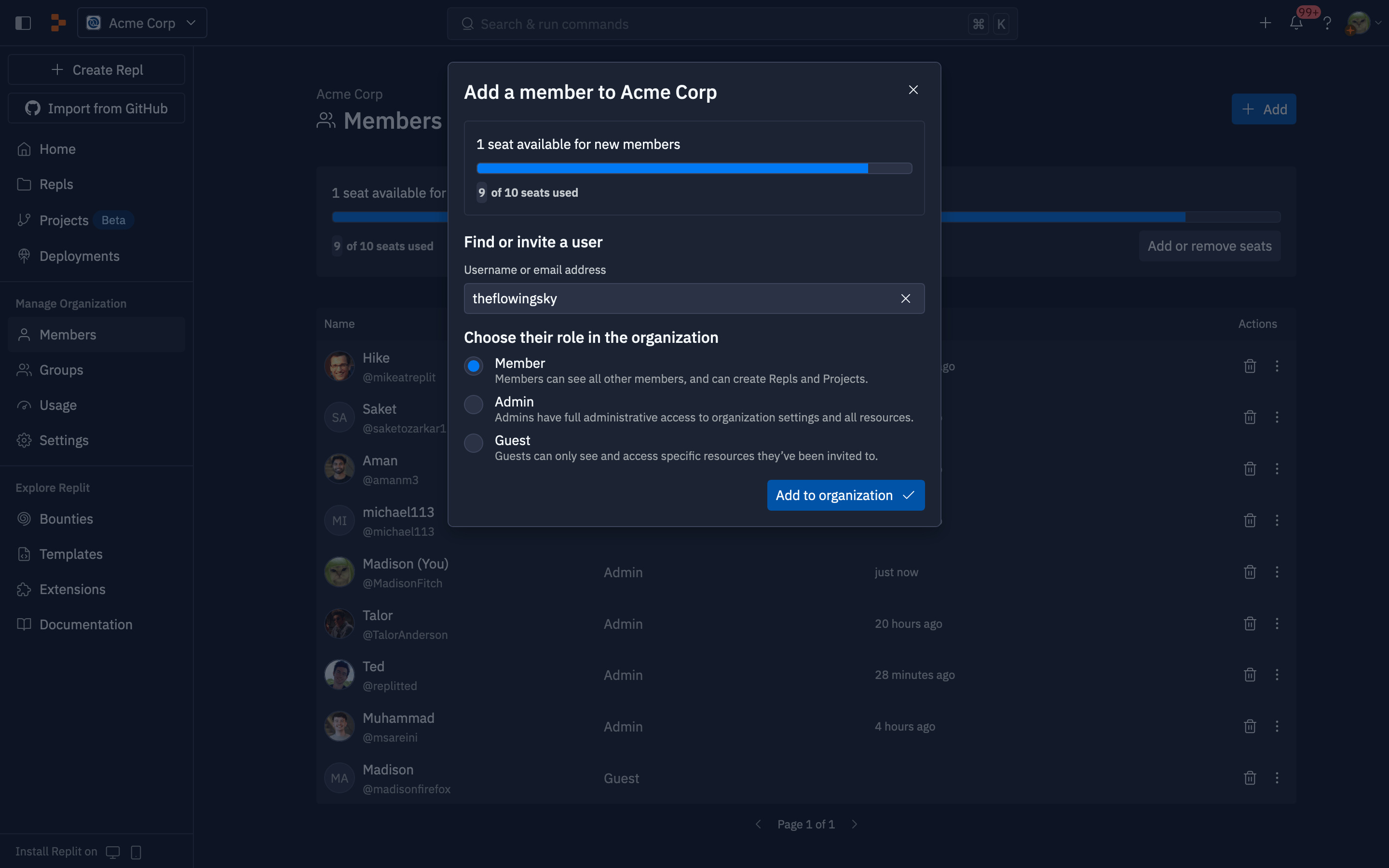Select the Guest role radio button
The image size is (1389, 868).
[474, 443]
